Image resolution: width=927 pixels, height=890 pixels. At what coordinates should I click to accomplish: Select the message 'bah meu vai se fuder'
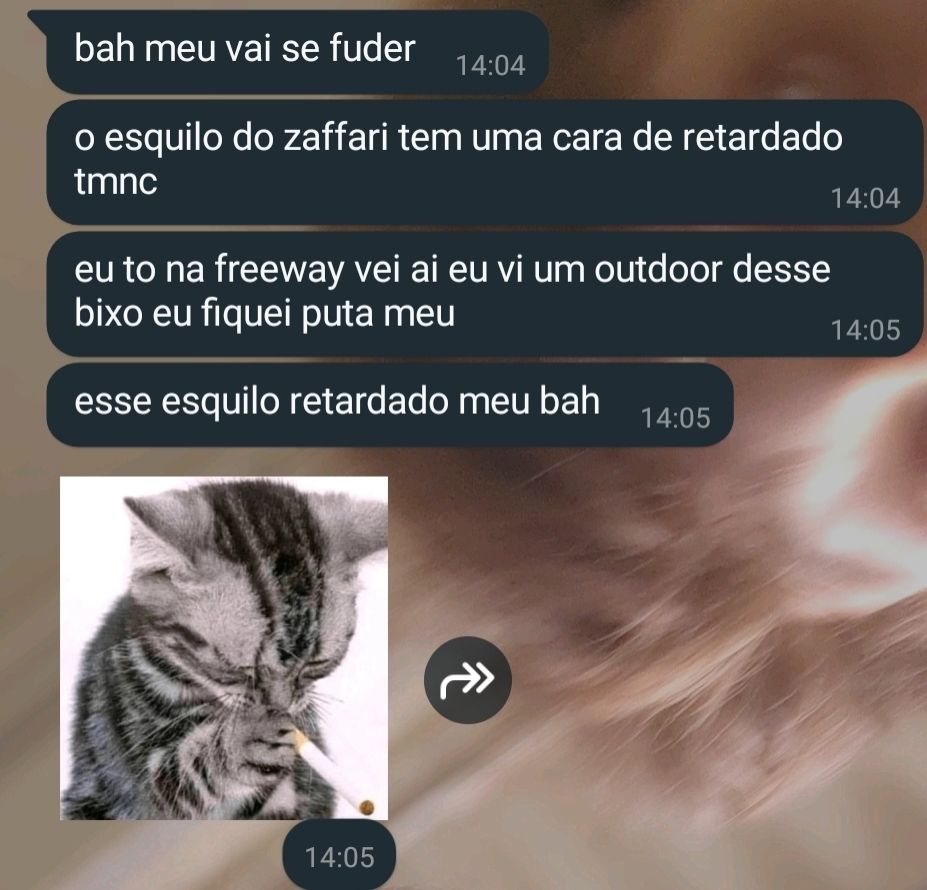click(297, 51)
